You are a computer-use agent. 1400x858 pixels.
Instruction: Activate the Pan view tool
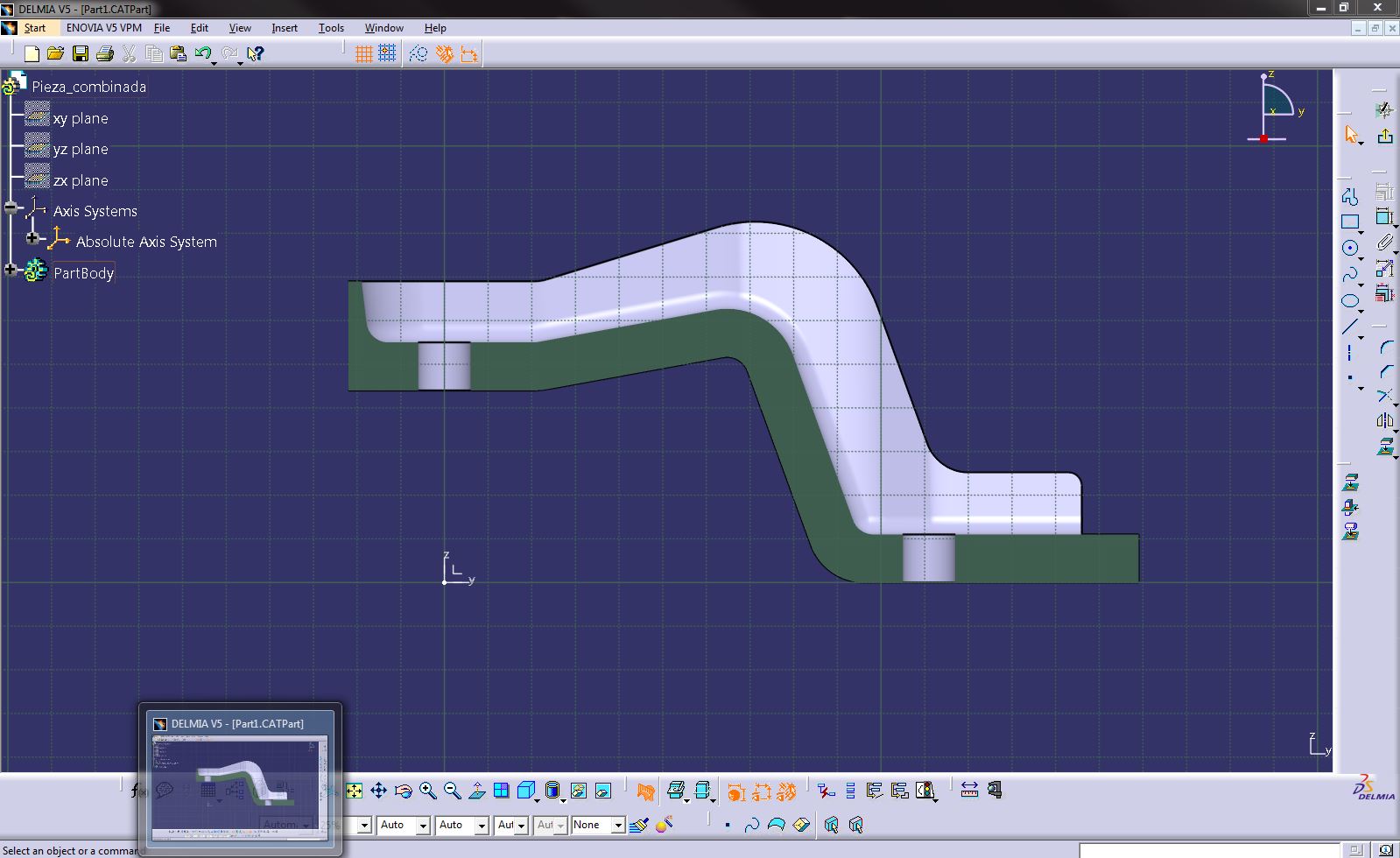click(x=378, y=791)
